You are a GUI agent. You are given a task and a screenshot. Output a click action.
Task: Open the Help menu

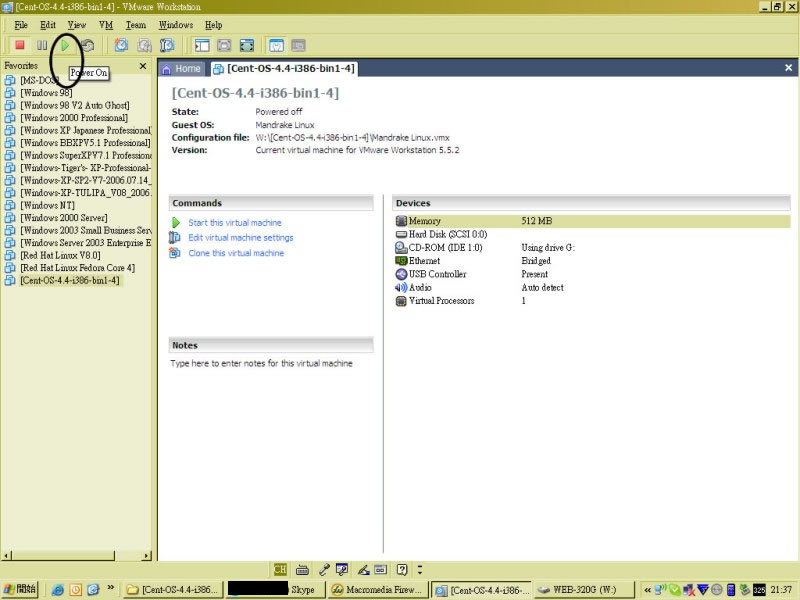point(213,24)
